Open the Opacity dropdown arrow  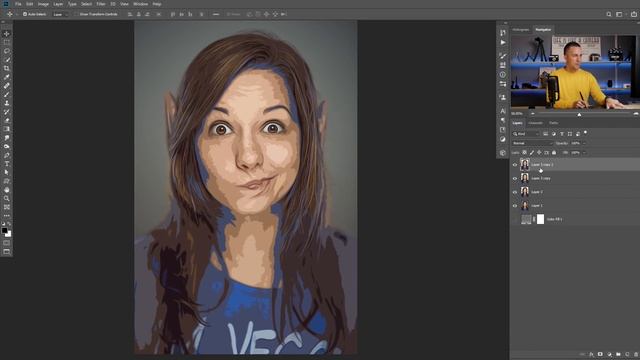pos(584,143)
